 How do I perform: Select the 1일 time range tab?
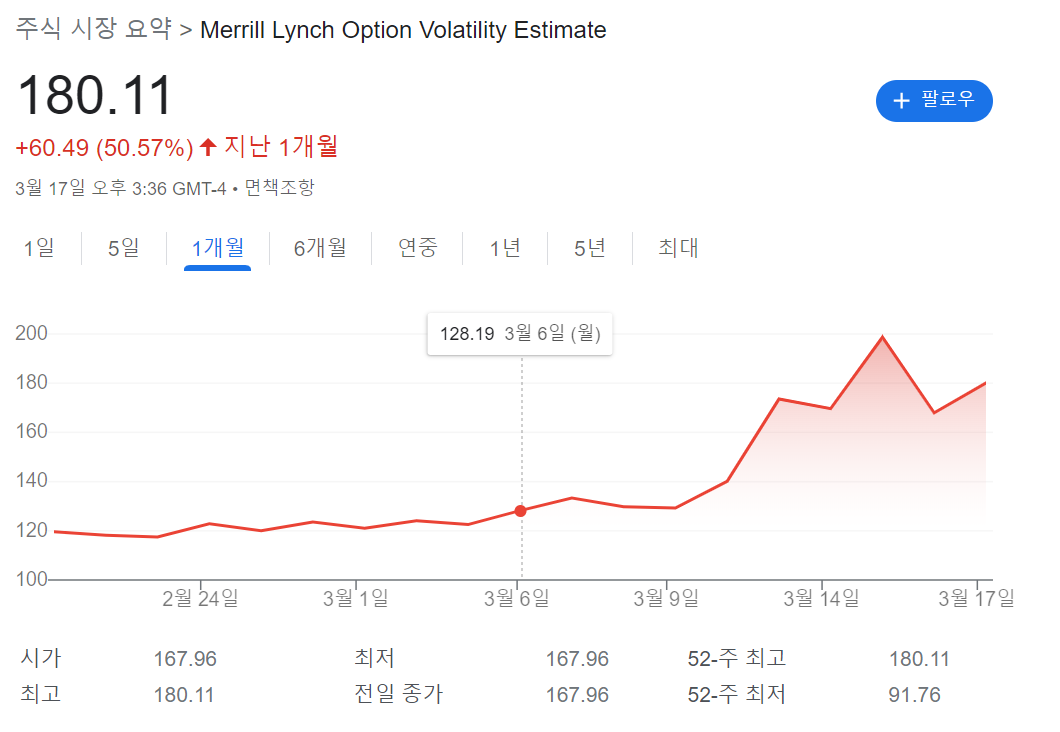39,247
